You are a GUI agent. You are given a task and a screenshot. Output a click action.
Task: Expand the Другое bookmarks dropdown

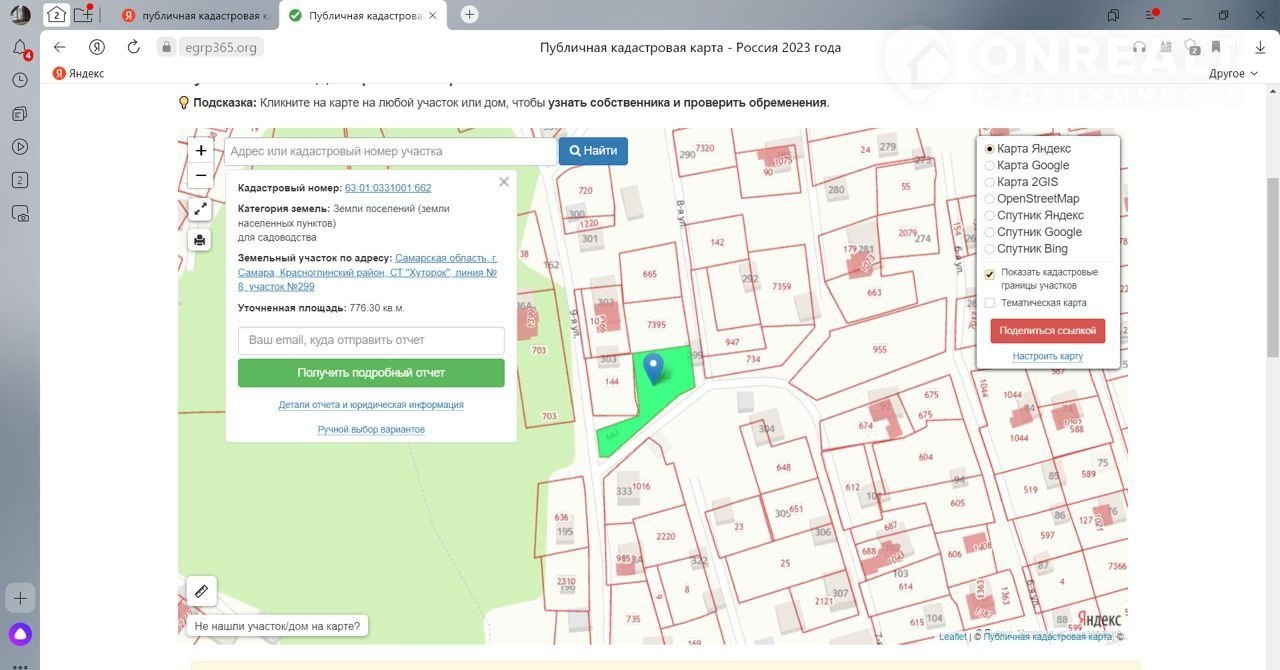(1233, 73)
